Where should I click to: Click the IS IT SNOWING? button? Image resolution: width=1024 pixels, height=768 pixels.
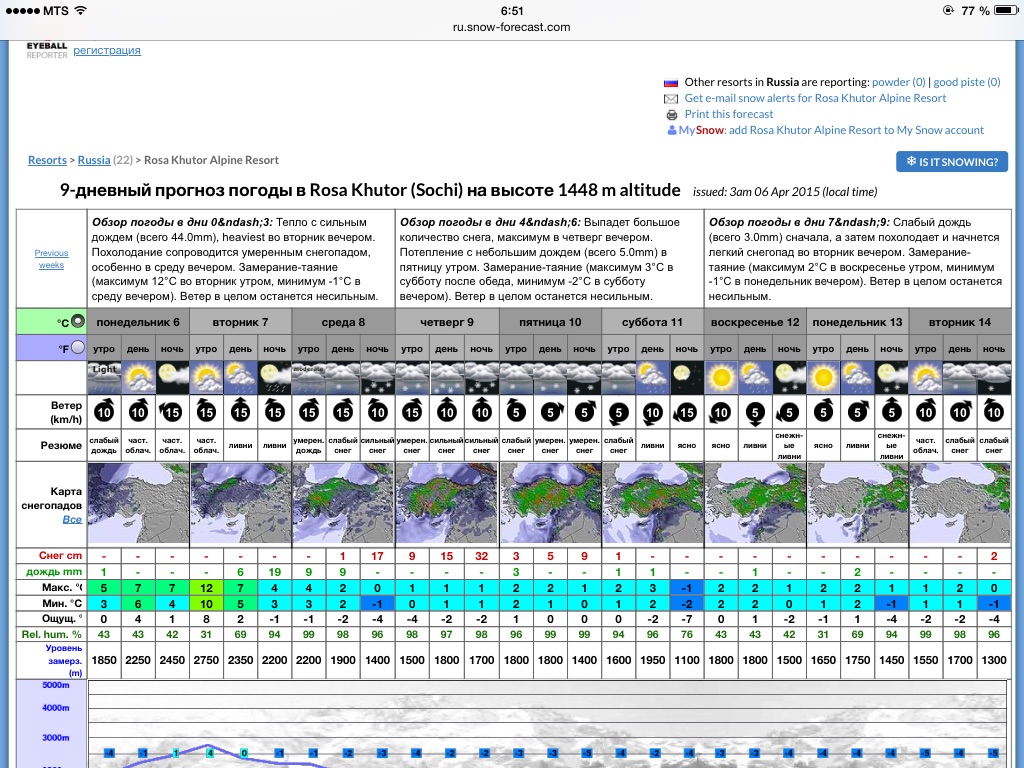pyautogui.click(x=952, y=162)
